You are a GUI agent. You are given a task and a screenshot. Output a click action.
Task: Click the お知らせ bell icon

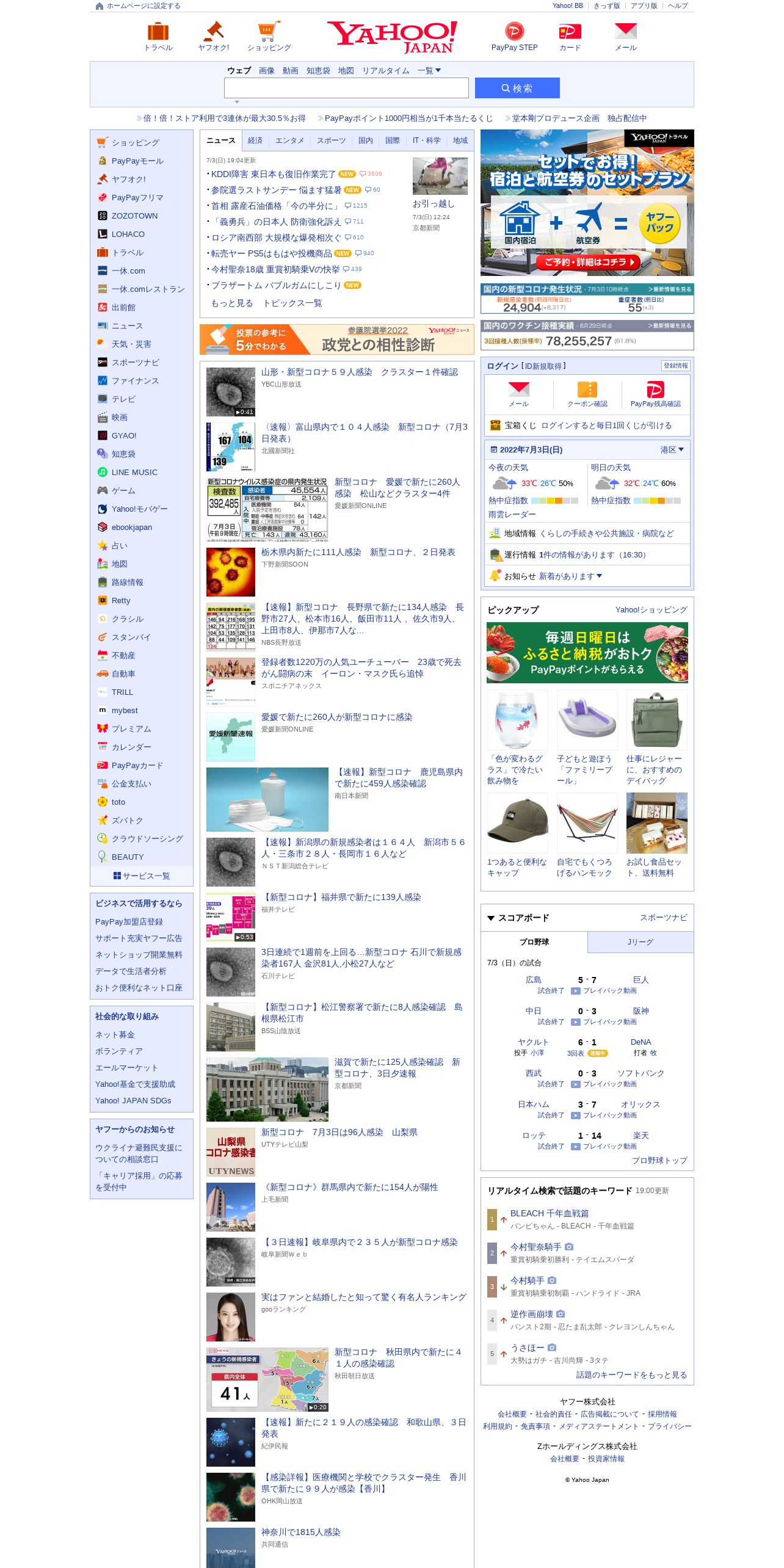pyautogui.click(x=495, y=576)
